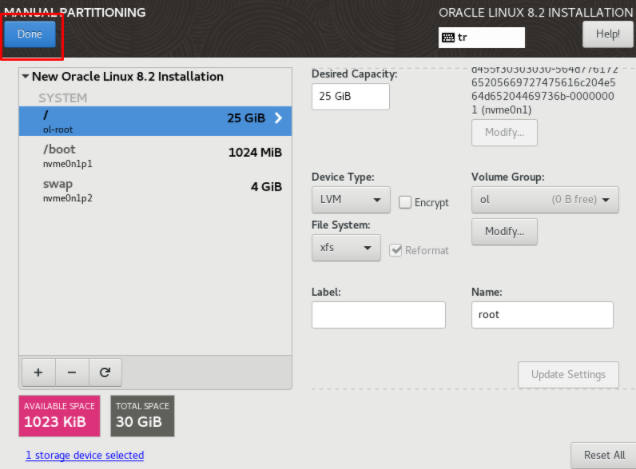Click the TOTAL SPACE 30 GiB box
636x469 pixels.
tap(142, 416)
